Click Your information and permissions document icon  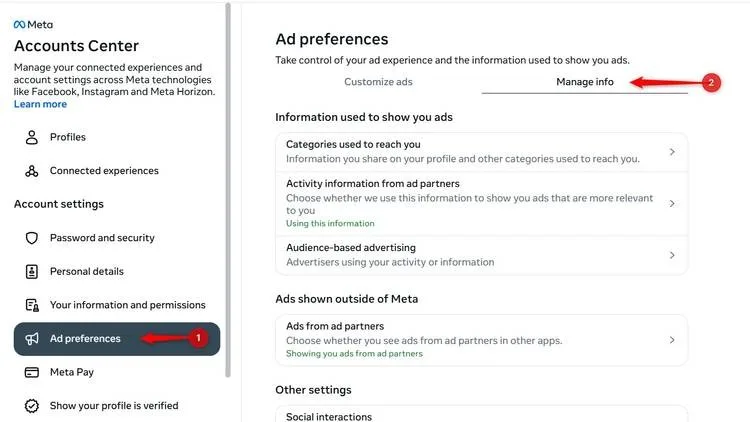tap(32, 305)
